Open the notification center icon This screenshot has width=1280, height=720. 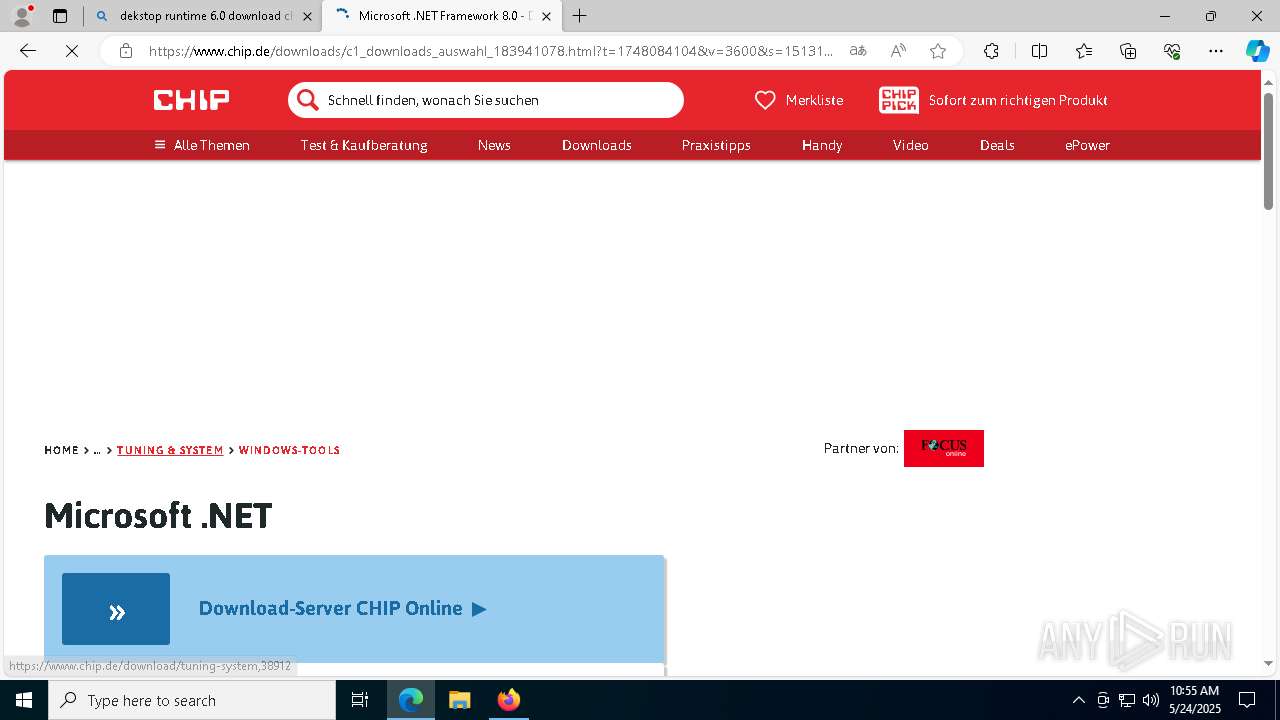pos(1248,700)
